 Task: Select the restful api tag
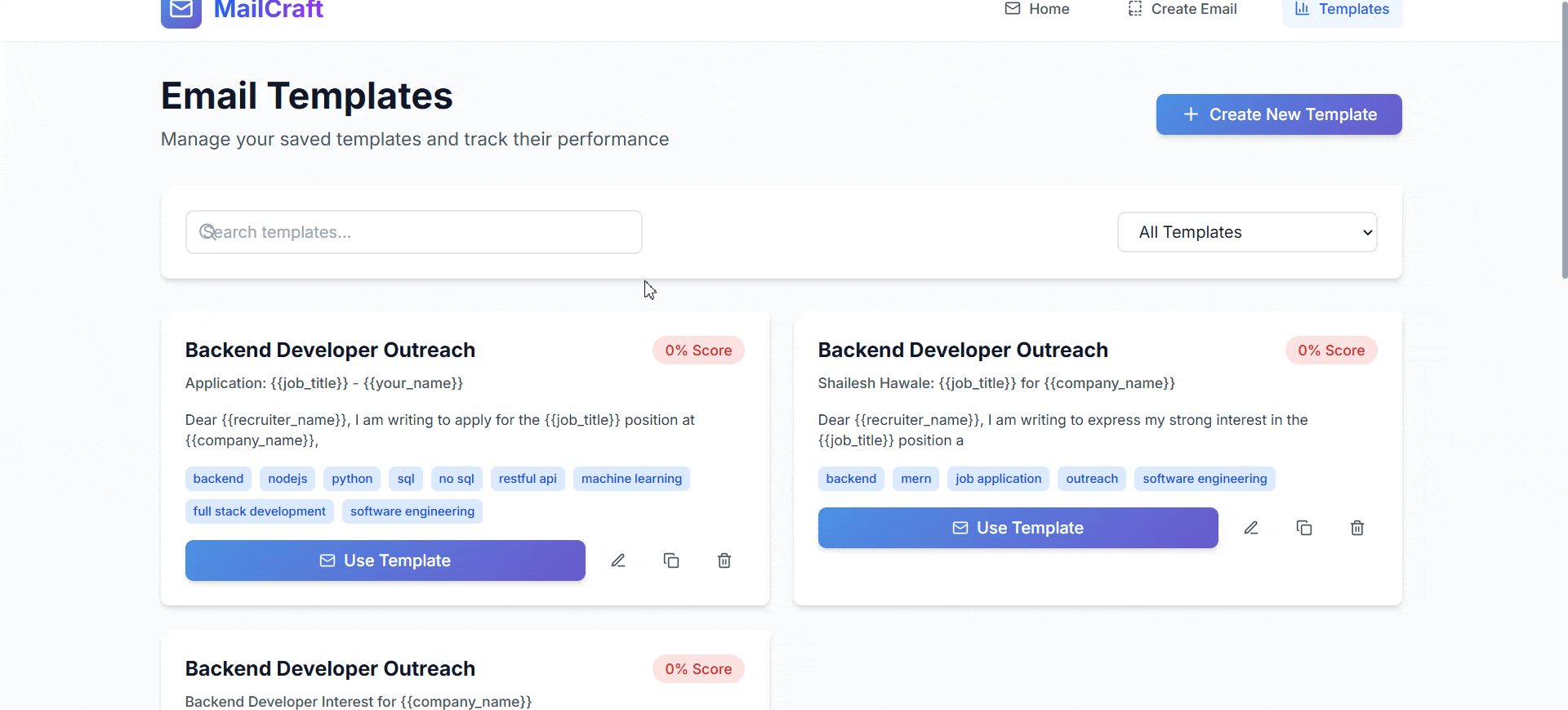(528, 479)
